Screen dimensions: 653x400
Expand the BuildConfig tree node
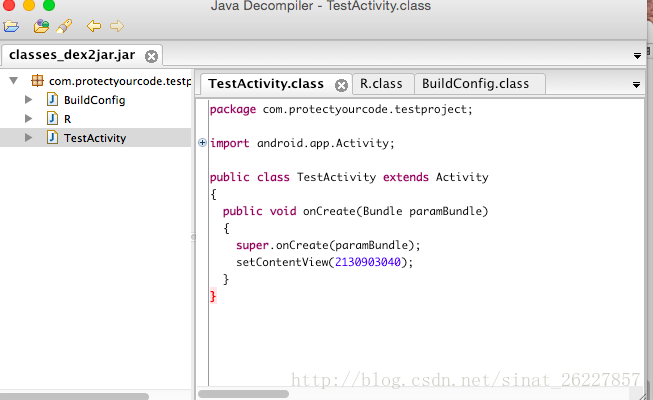[x=28, y=100]
